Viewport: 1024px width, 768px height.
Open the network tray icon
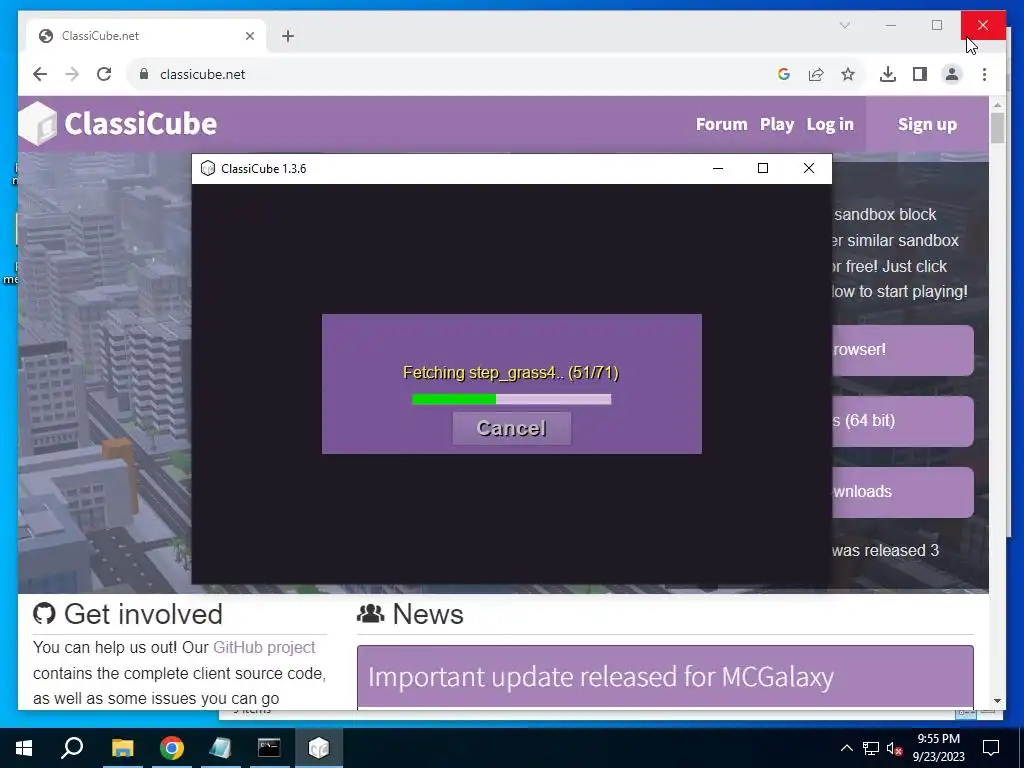[871, 748]
